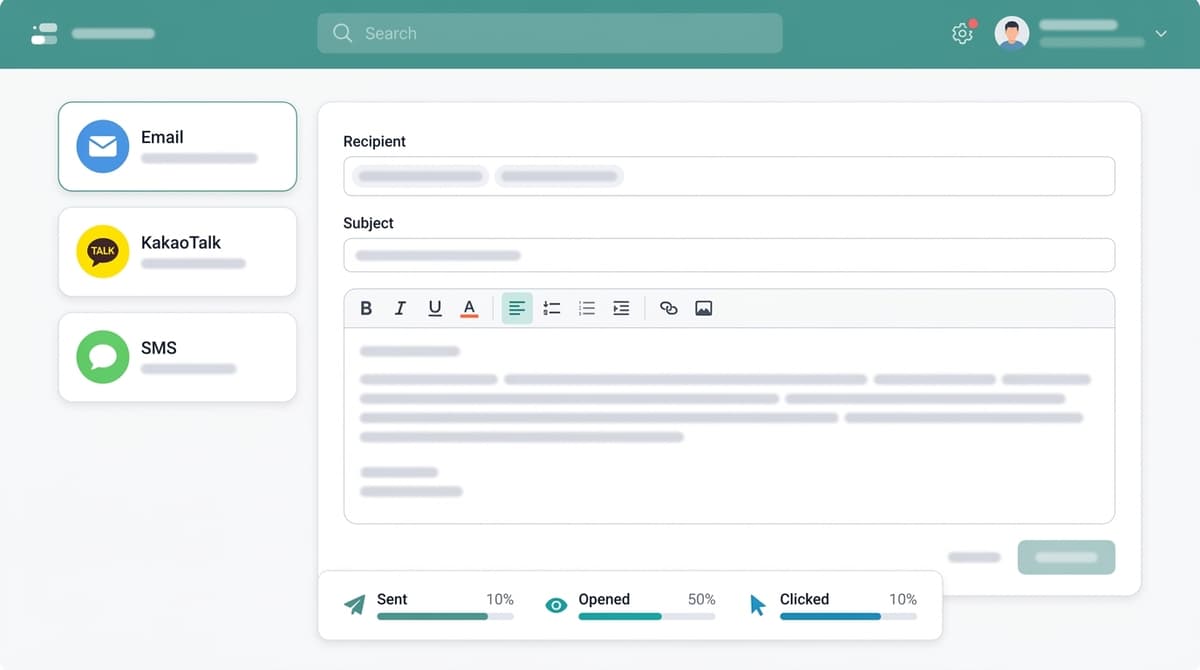Click the insert image icon
The width and height of the screenshot is (1200, 670).
[704, 308]
